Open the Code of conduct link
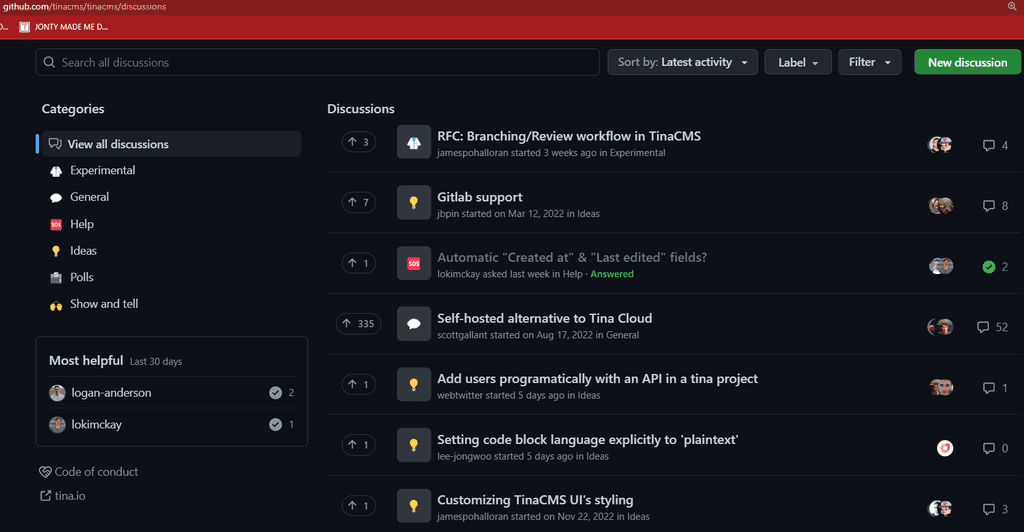 click(x=96, y=472)
